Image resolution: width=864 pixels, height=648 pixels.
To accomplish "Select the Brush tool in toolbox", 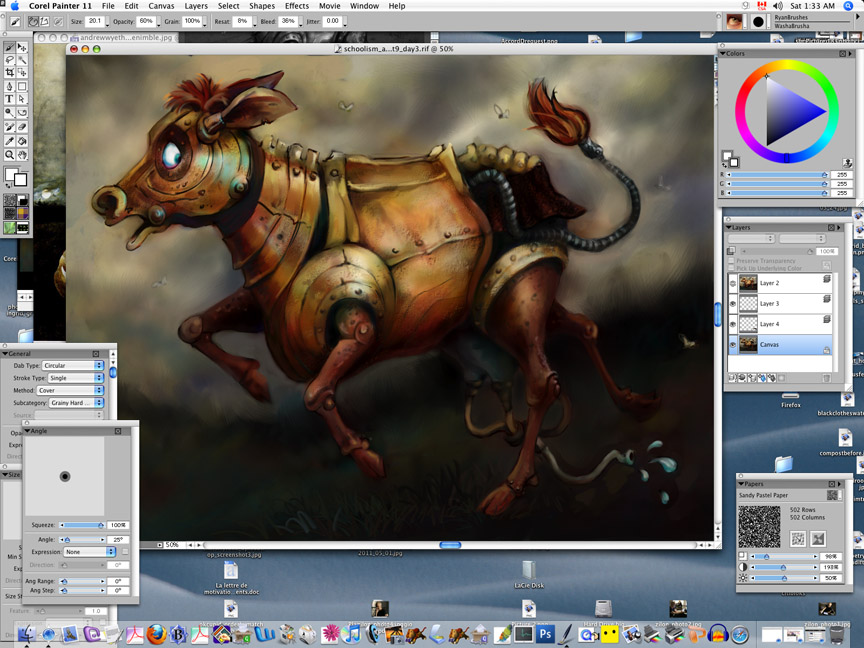I will [x=9, y=47].
